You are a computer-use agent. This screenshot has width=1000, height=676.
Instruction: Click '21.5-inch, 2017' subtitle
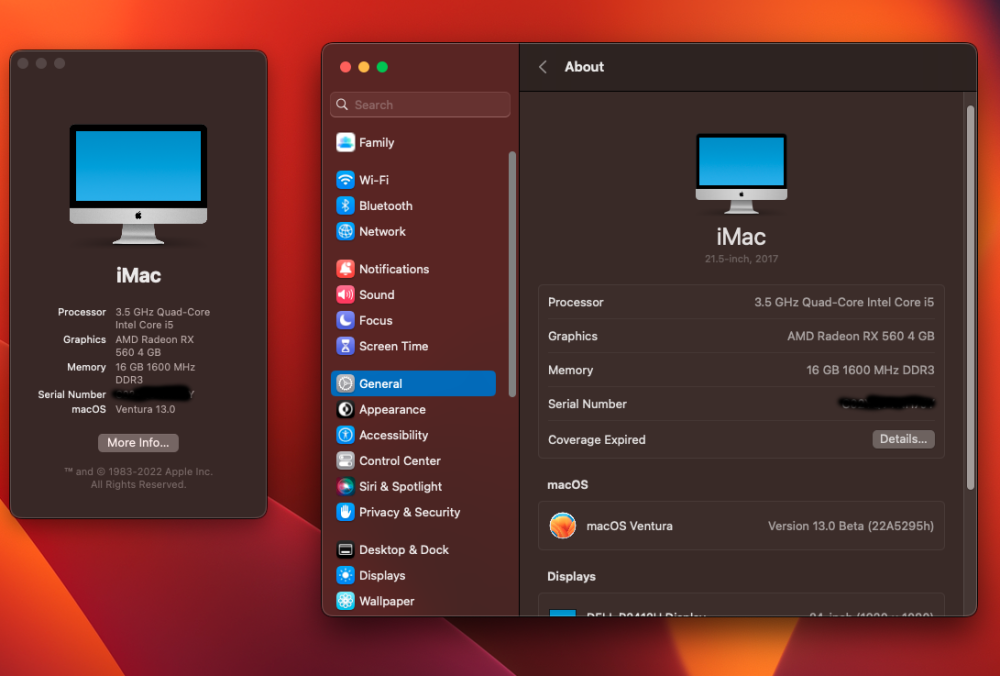[741, 259]
